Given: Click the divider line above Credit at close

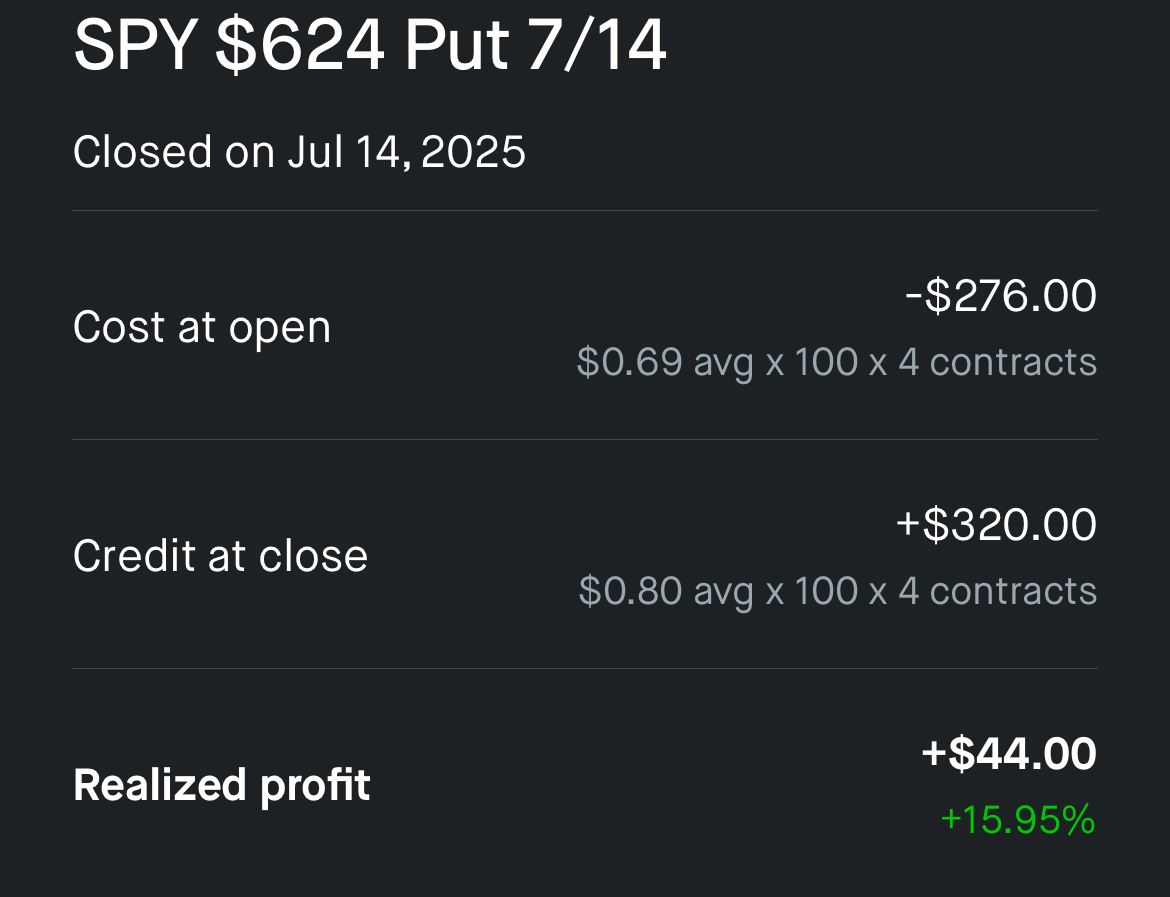Looking at the screenshot, I should 585,440.
